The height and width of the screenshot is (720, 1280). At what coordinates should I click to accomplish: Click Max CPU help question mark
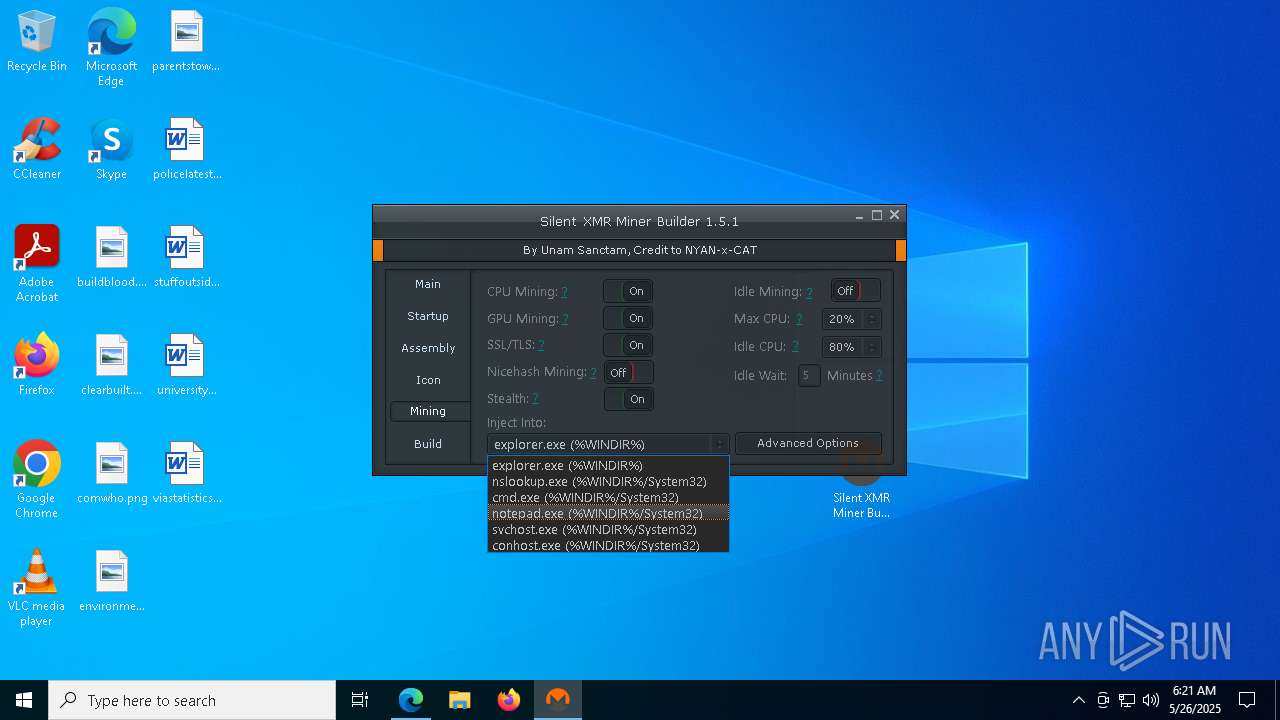point(799,319)
